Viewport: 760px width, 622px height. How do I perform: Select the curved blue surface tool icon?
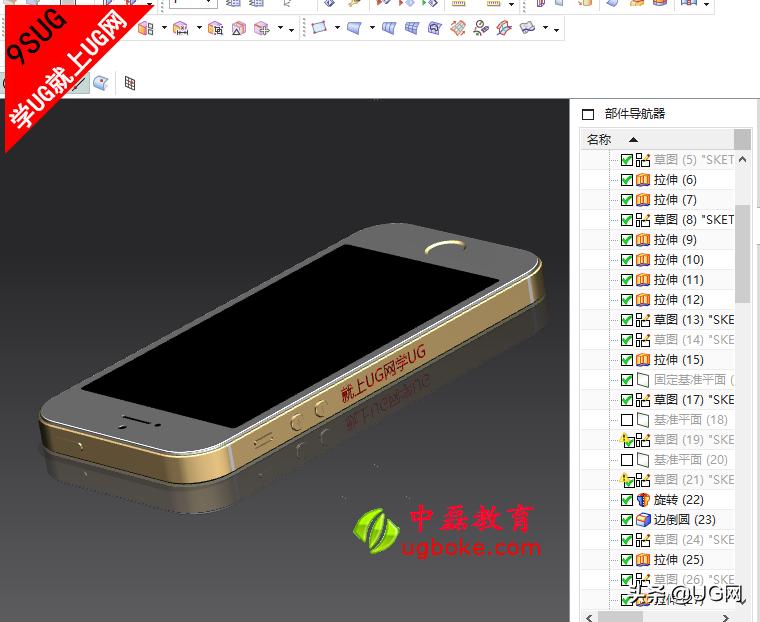click(354, 29)
